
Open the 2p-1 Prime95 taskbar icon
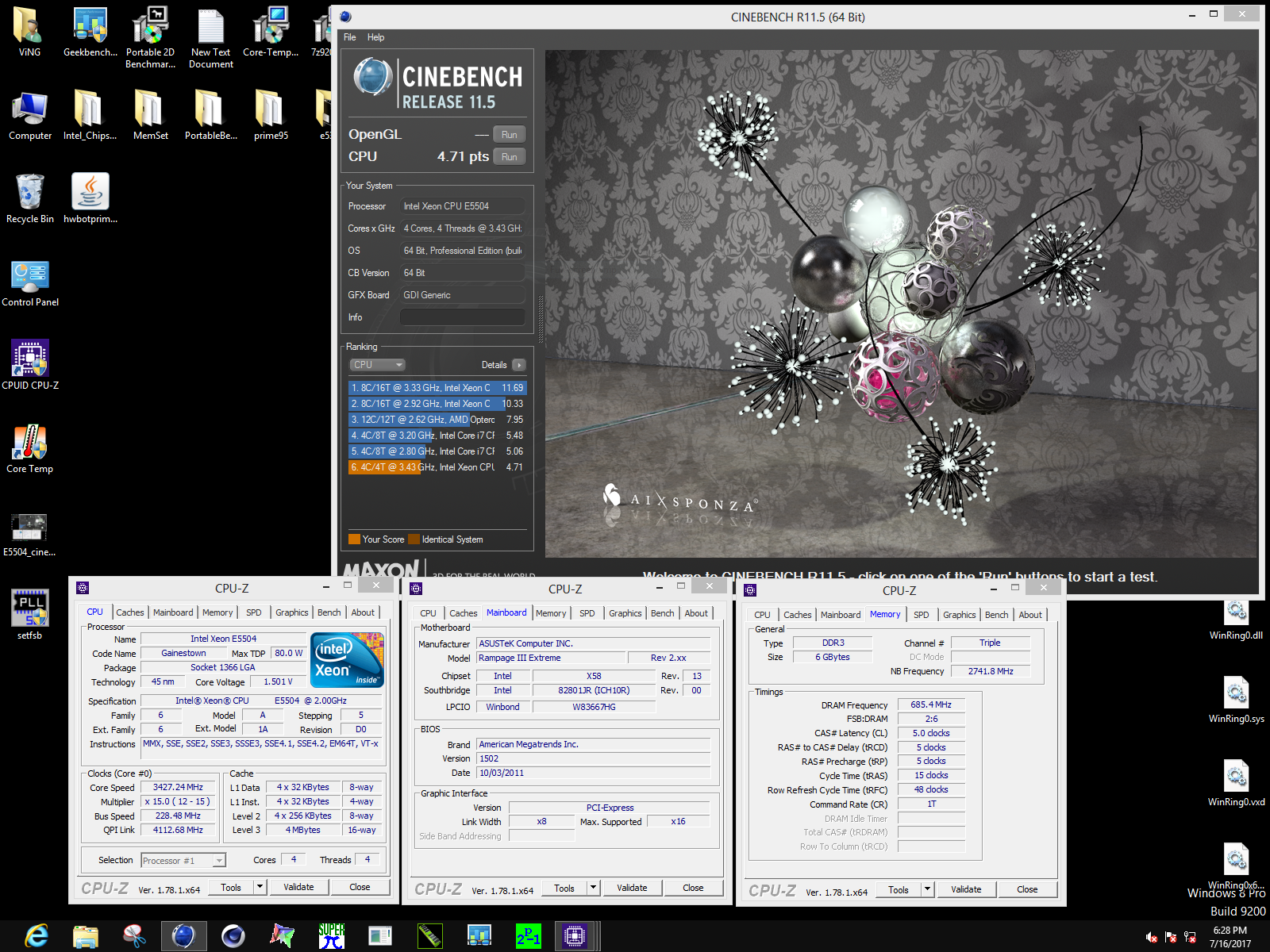point(528,936)
